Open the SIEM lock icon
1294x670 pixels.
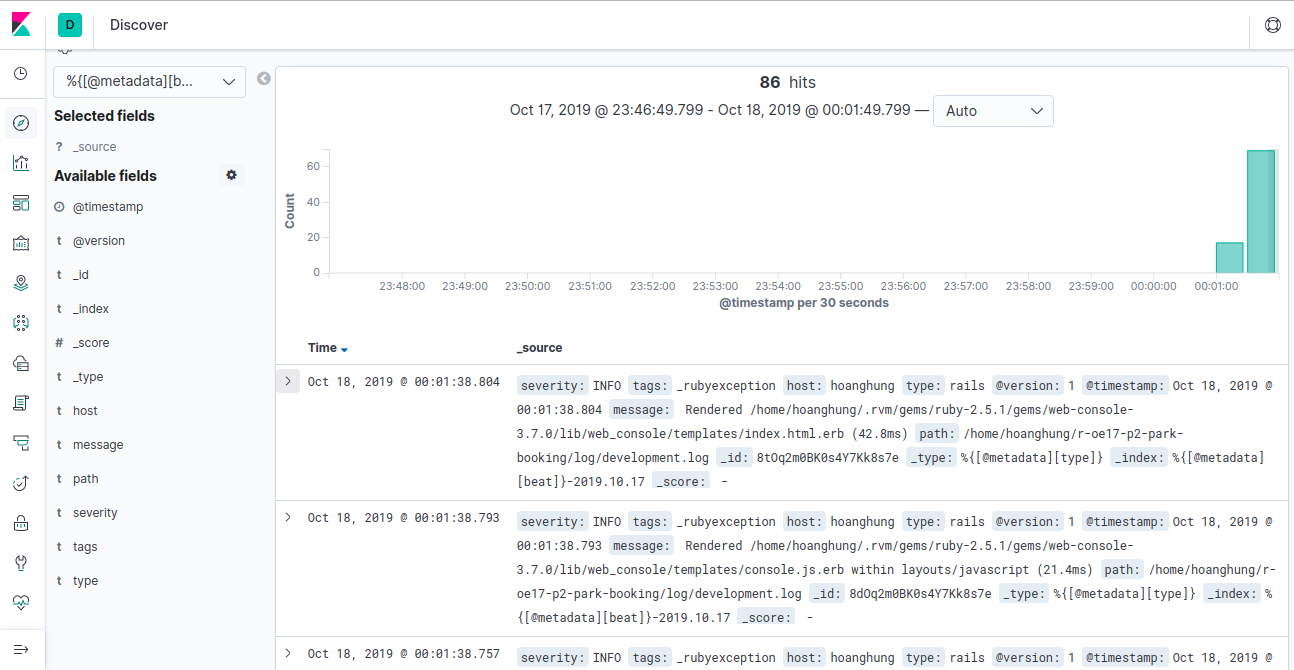click(21, 523)
